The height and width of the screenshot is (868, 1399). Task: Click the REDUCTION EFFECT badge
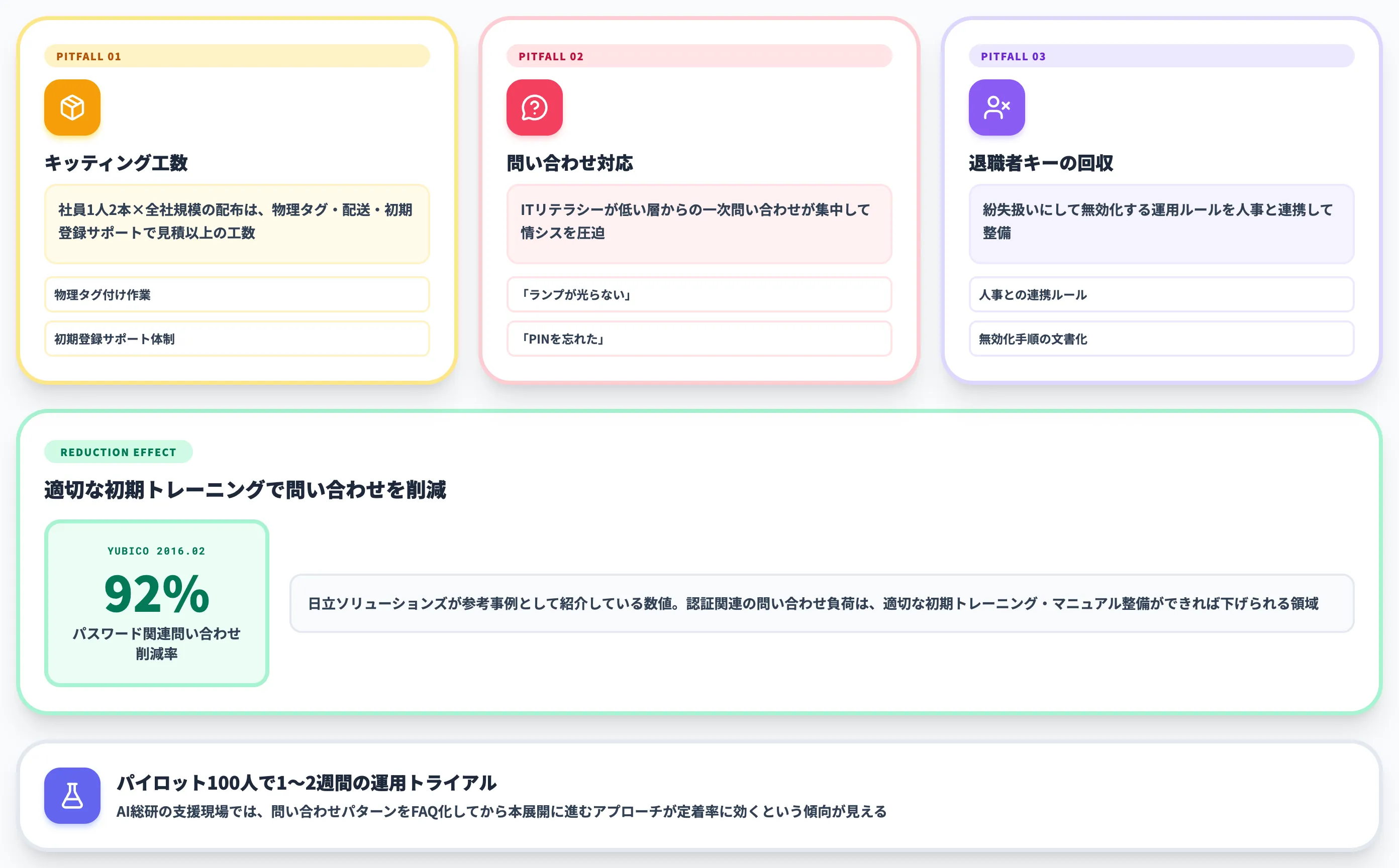tap(118, 452)
